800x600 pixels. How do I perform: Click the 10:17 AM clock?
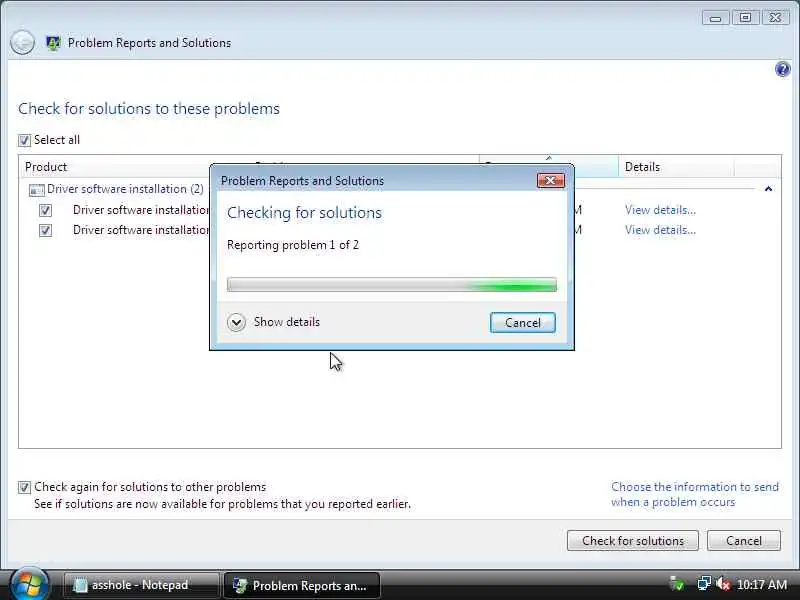coord(762,584)
